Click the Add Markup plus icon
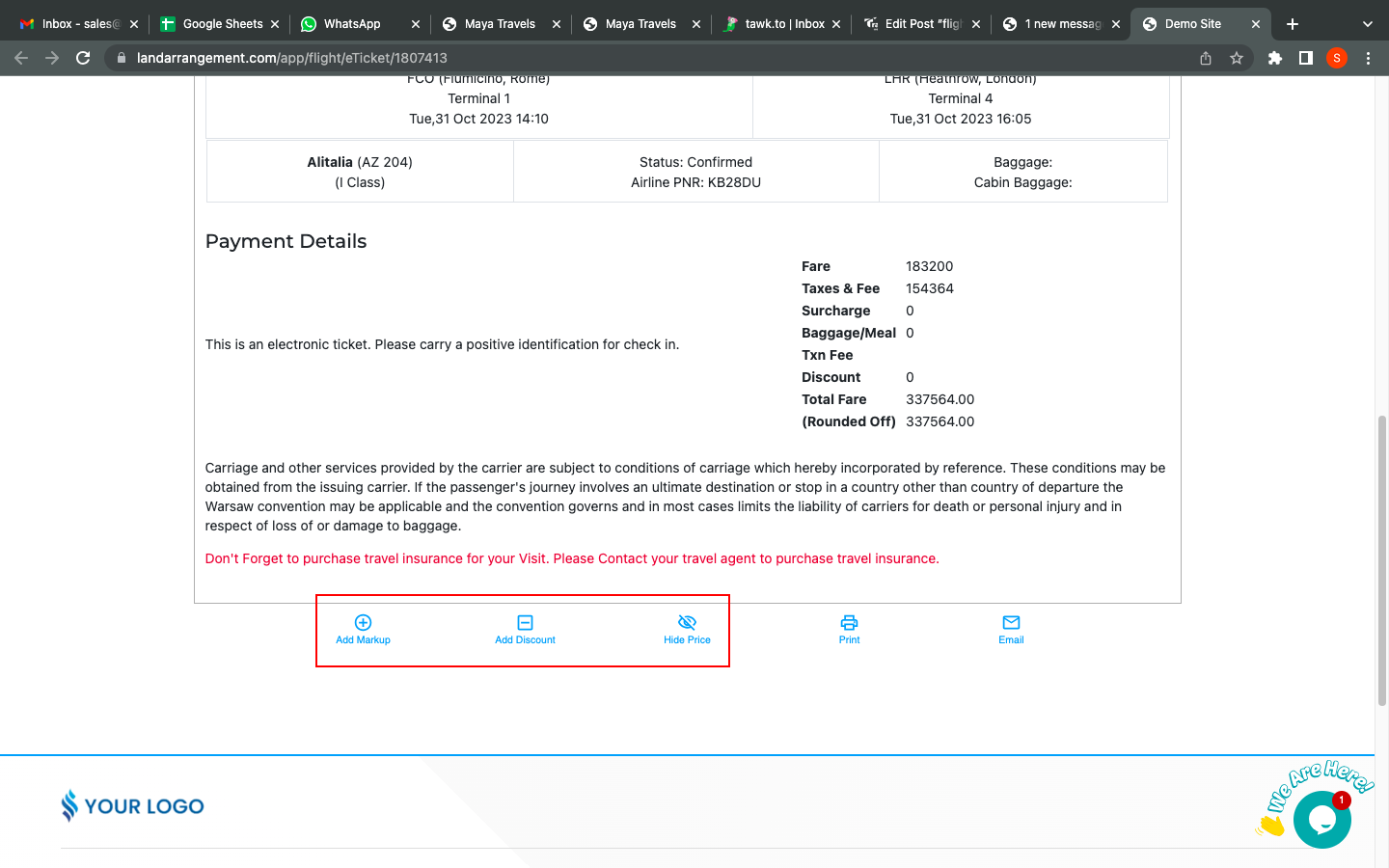 pos(363,623)
